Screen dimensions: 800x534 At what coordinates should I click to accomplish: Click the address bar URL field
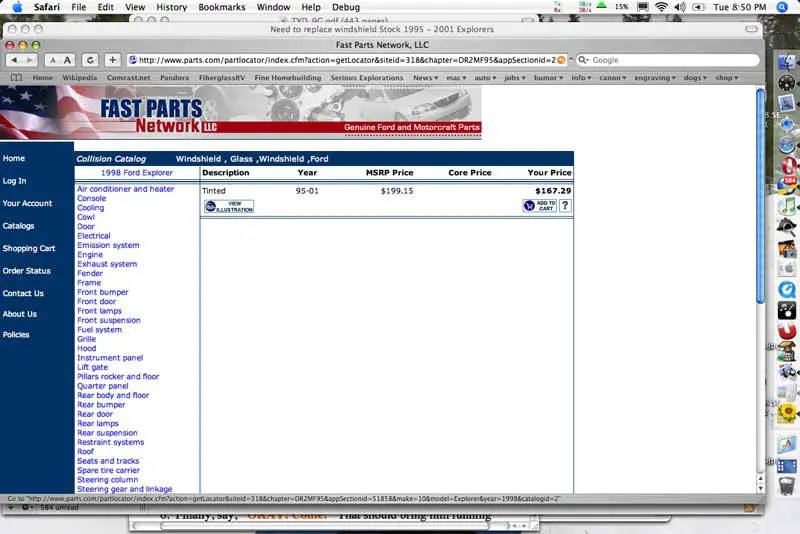point(346,60)
